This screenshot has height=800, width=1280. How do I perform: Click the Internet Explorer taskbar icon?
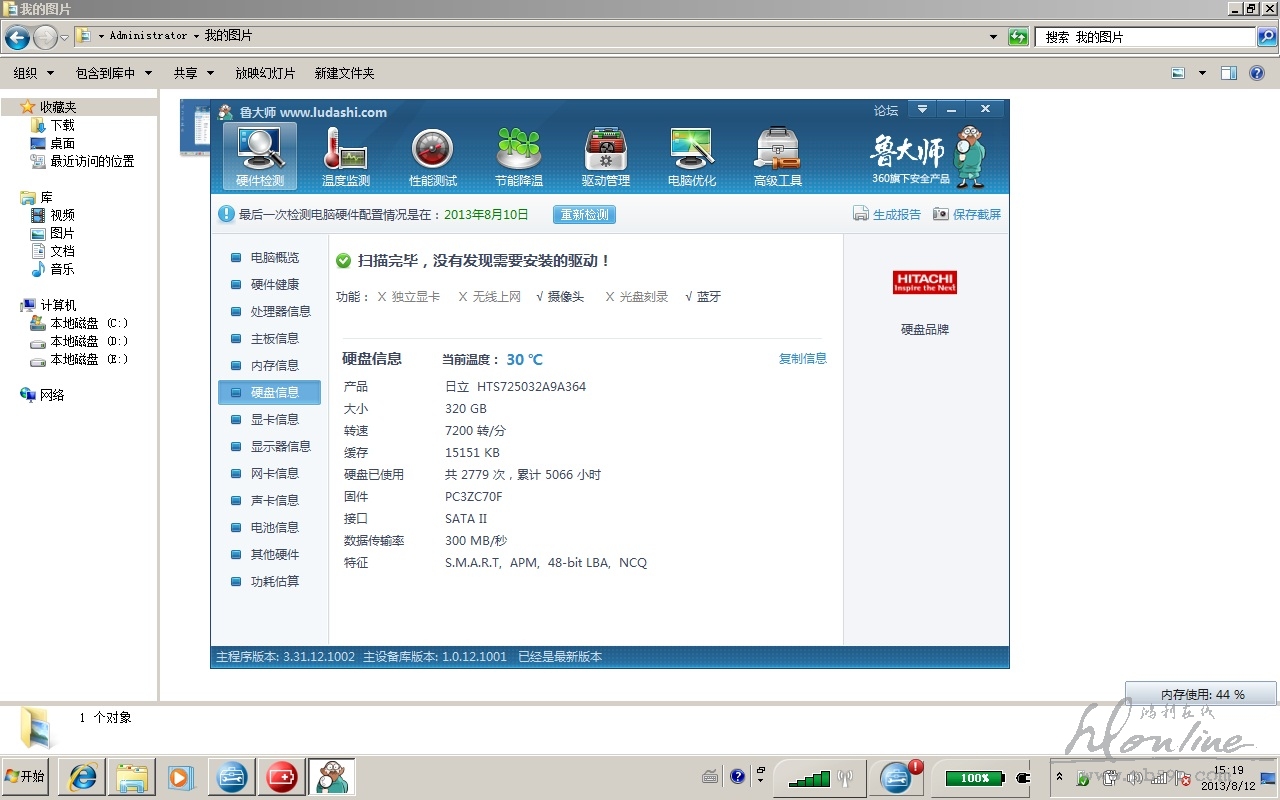click(83, 776)
